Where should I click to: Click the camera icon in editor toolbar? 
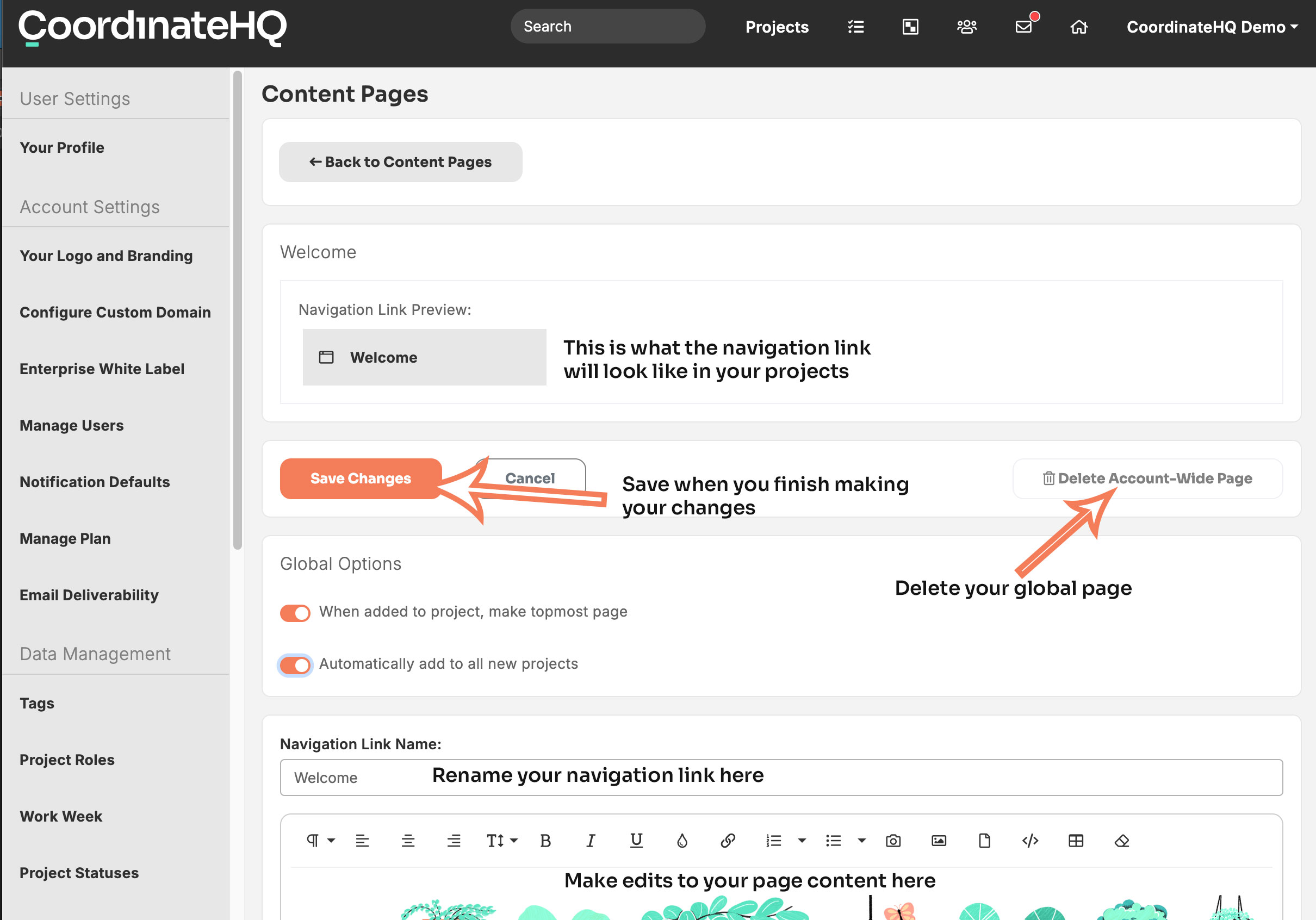(893, 840)
